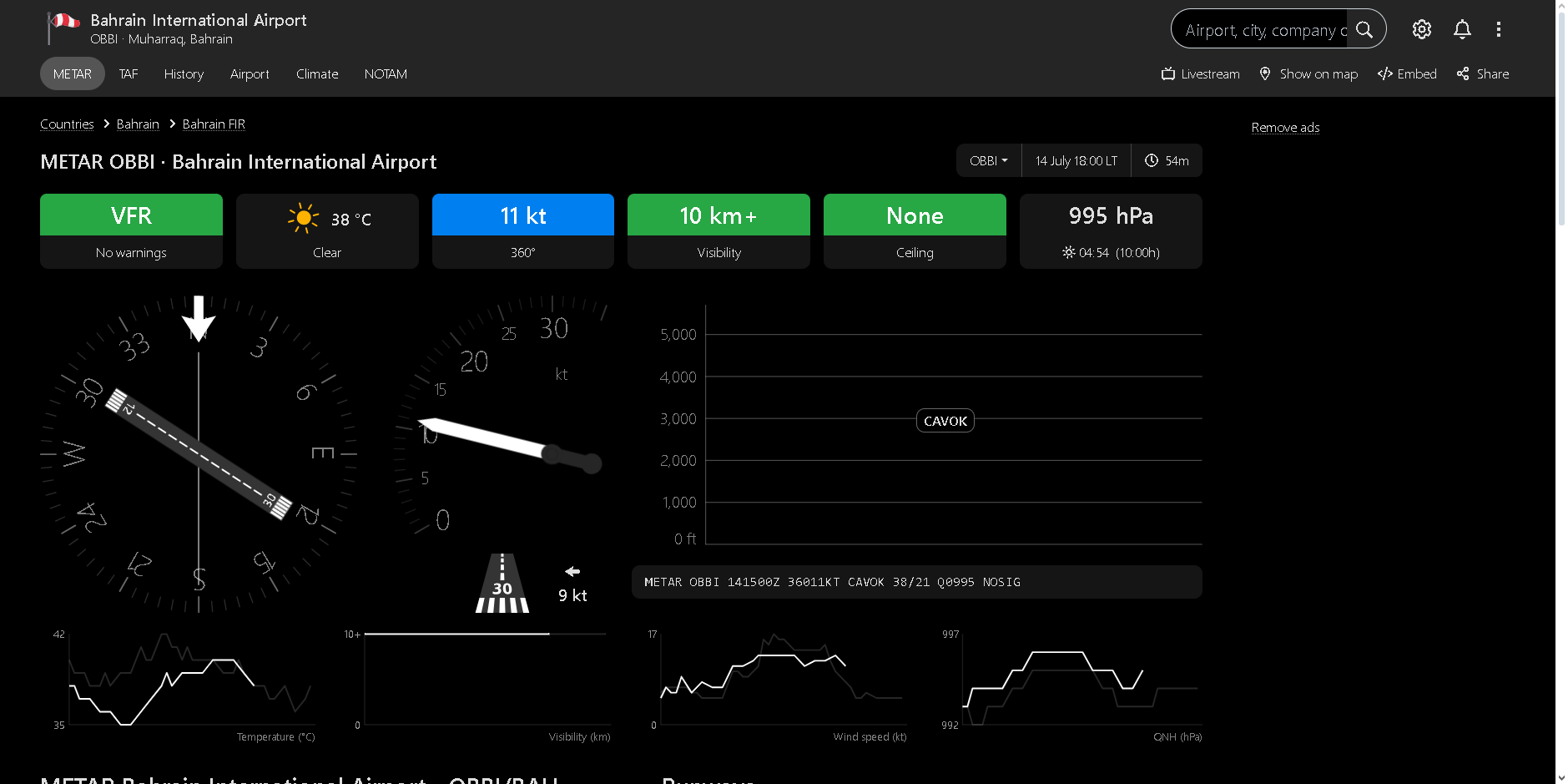Click the 11 kt wind card
Image resolution: width=1568 pixels, height=784 pixels.
523,231
